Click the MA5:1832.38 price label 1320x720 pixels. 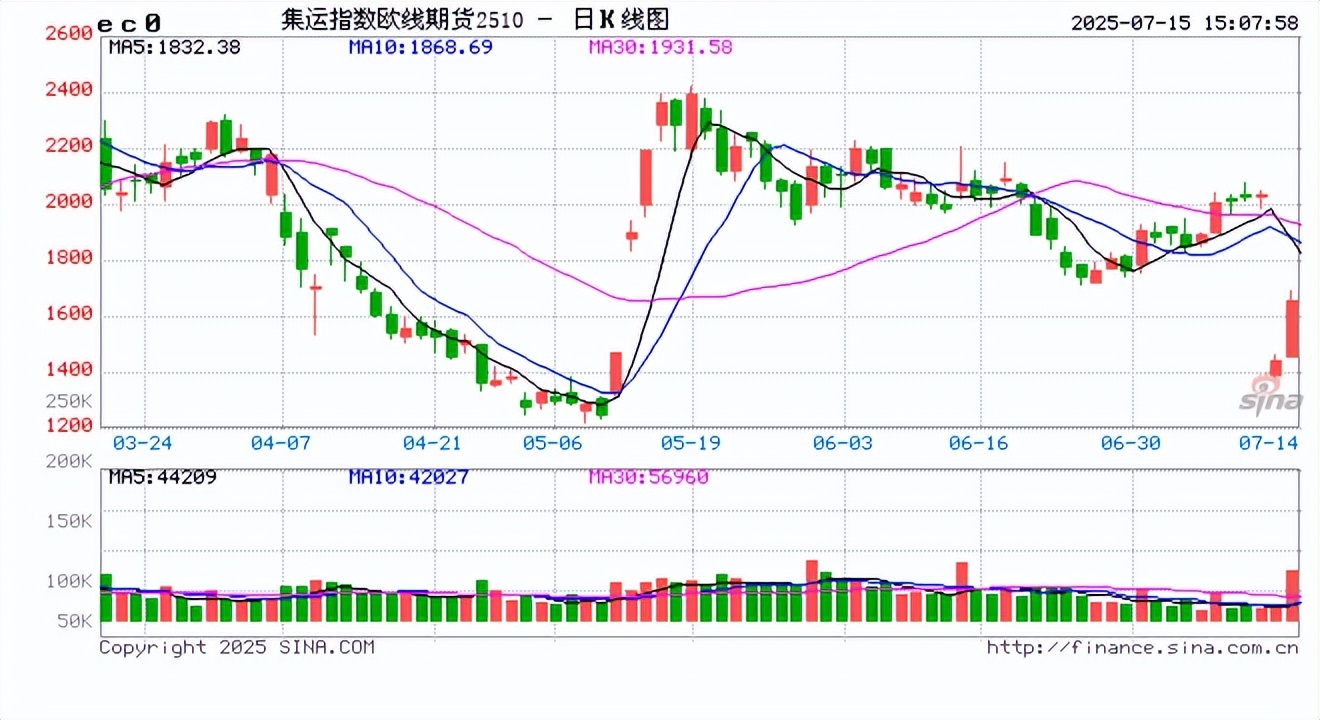[174, 47]
